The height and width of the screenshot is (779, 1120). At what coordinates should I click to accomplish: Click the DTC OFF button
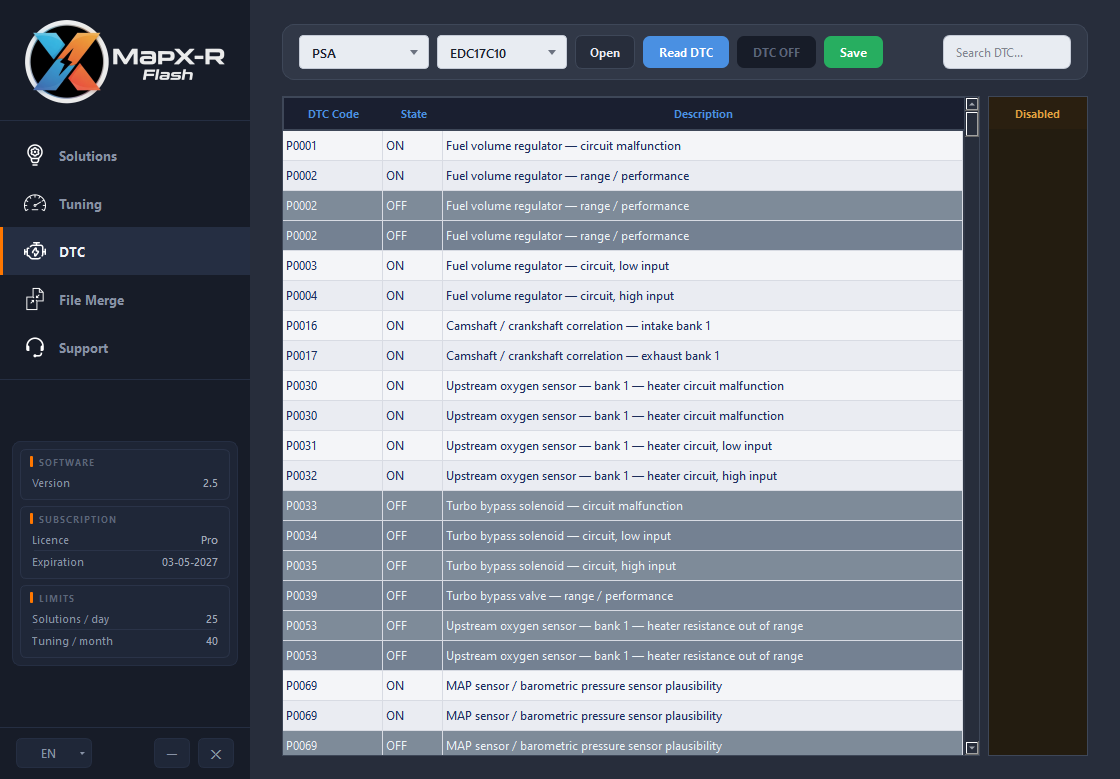pyautogui.click(x=776, y=52)
